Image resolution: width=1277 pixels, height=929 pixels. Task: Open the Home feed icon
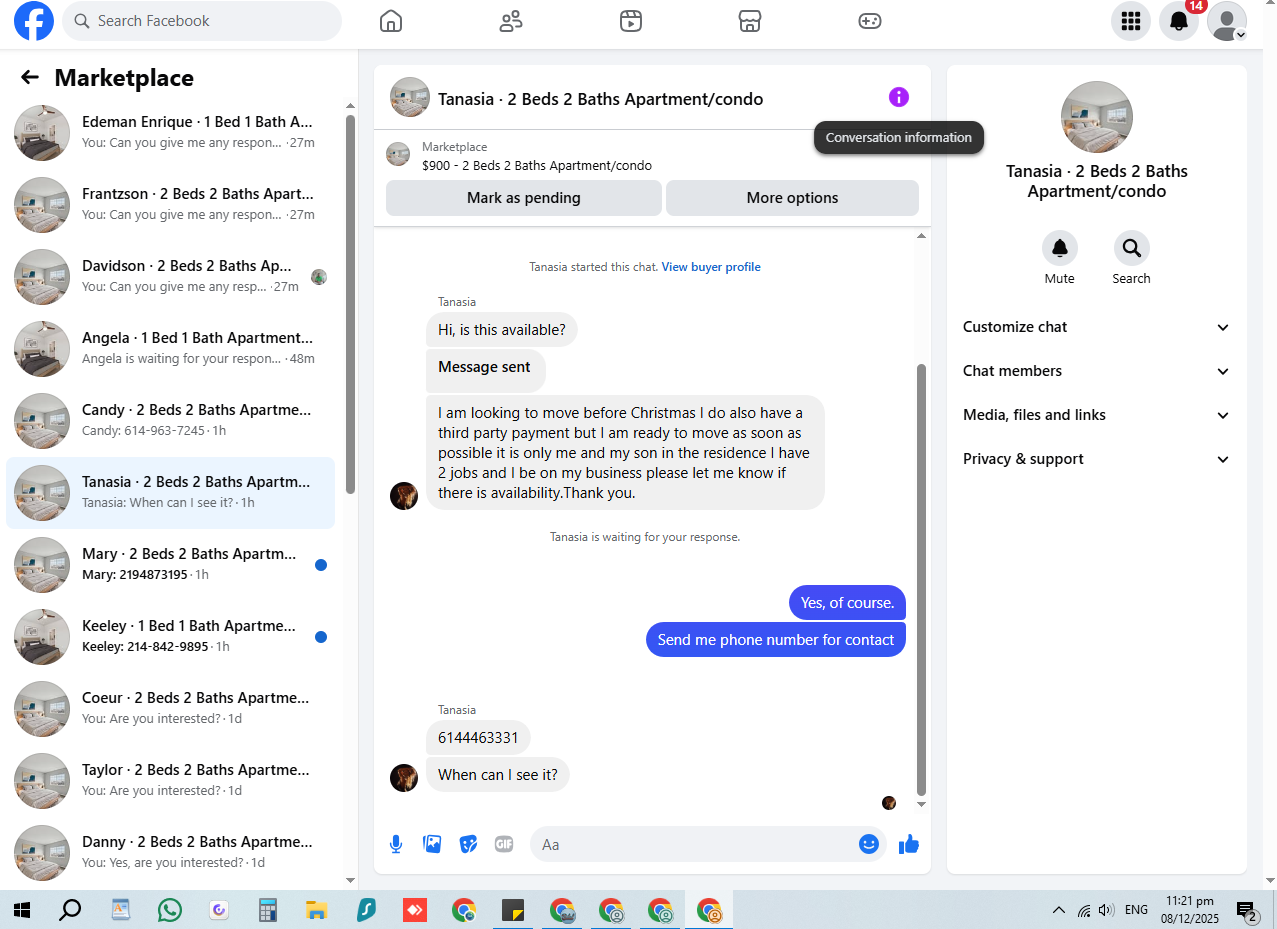[391, 21]
